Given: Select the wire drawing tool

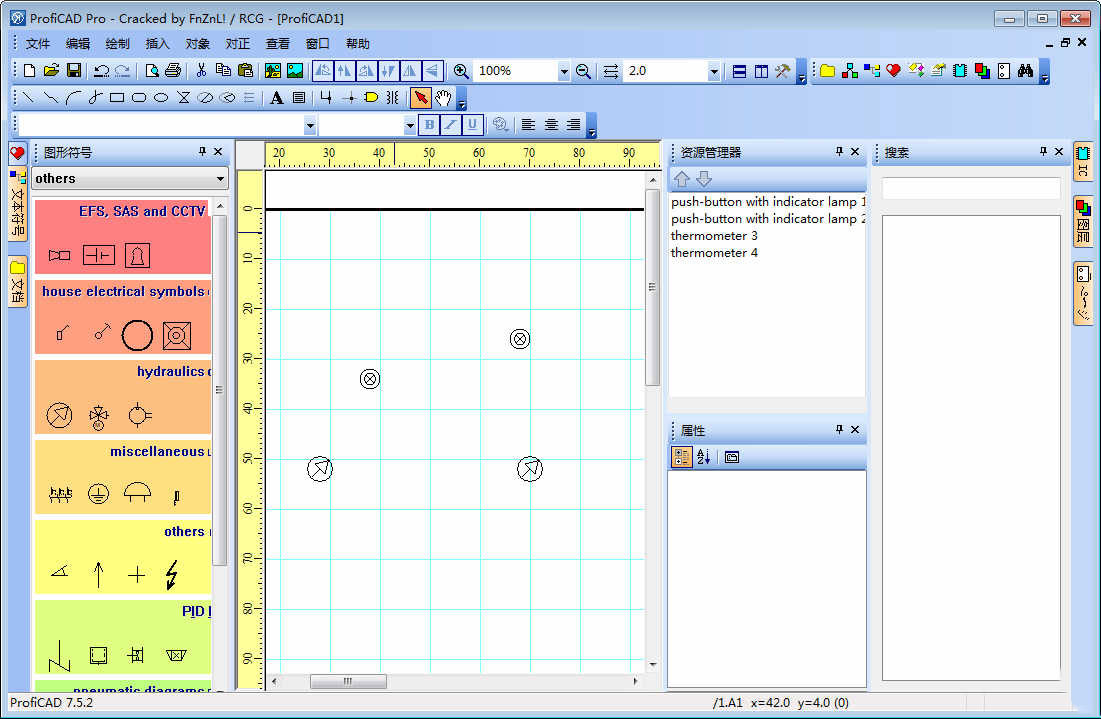Looking at the screenshot, I should point(326,98).
